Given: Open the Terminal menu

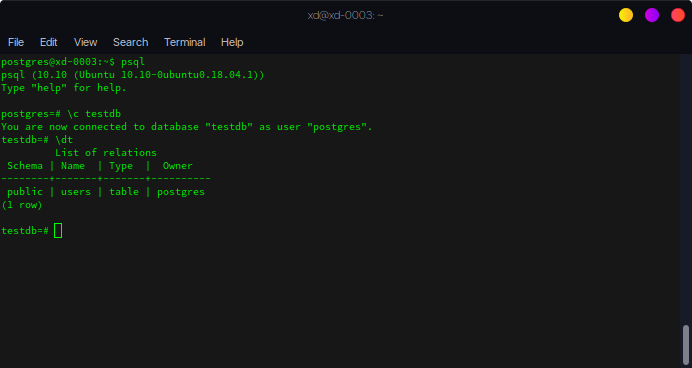Looking at the screenshot, I should tap(184, 42).
